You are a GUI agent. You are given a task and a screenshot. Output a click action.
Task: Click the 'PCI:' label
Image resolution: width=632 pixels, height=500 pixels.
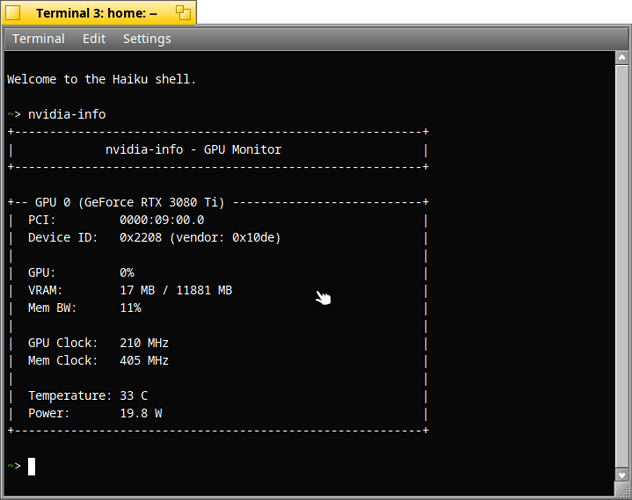point(42,220)
